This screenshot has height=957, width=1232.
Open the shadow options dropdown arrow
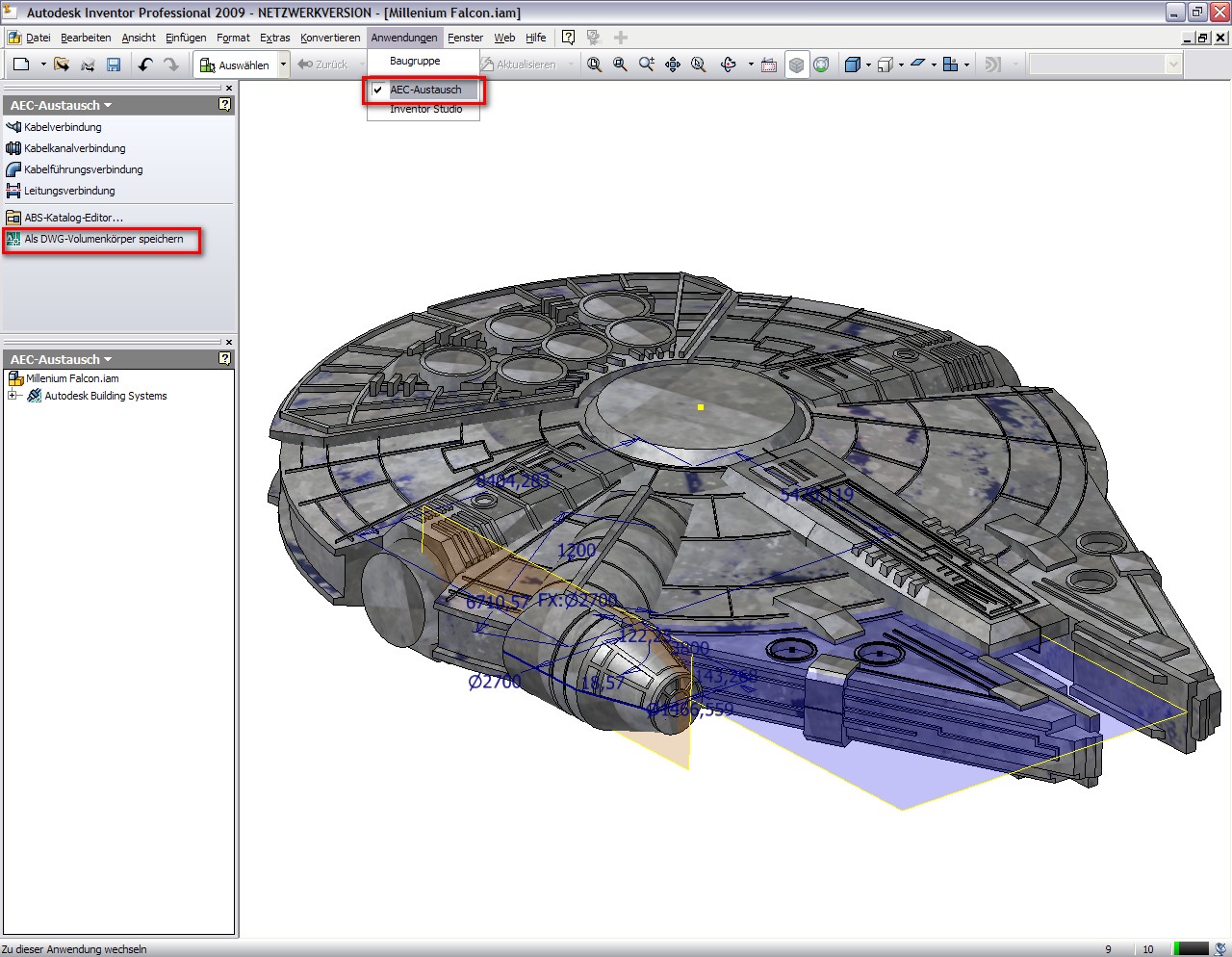(934, 65)
